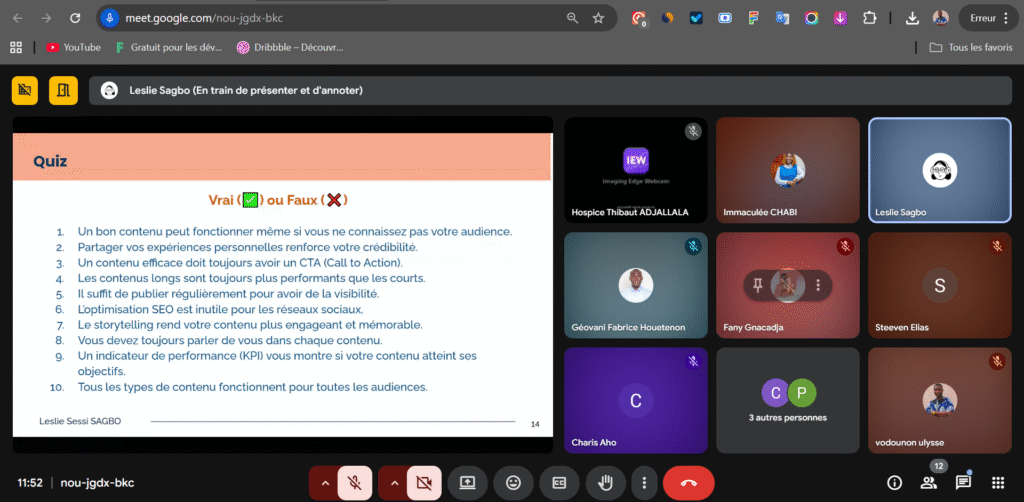Raise your hand in the meeting
1024x502 pixels.
click(x=606, y=483)
